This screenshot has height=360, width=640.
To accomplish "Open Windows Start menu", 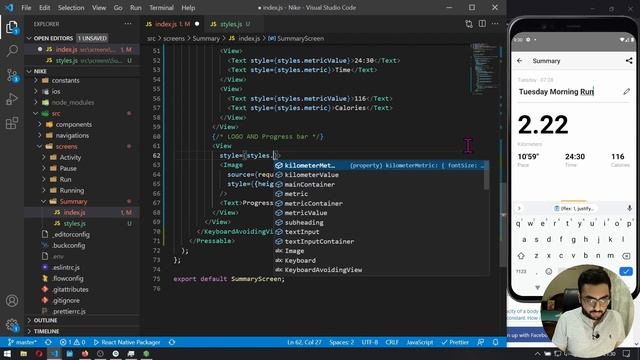I will [x=7, y=353].
